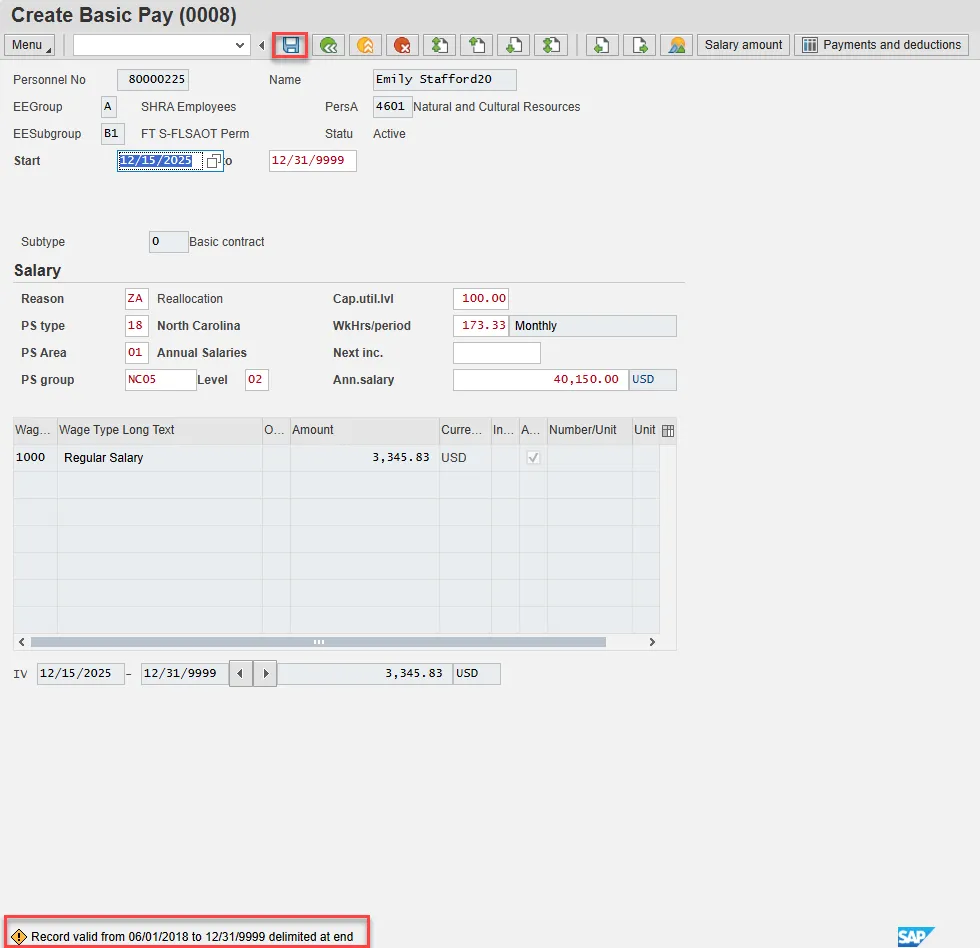The height and width of the screenshot is (948, 980).
Task: Click the red Cancel icon
Action: [402, 45]
